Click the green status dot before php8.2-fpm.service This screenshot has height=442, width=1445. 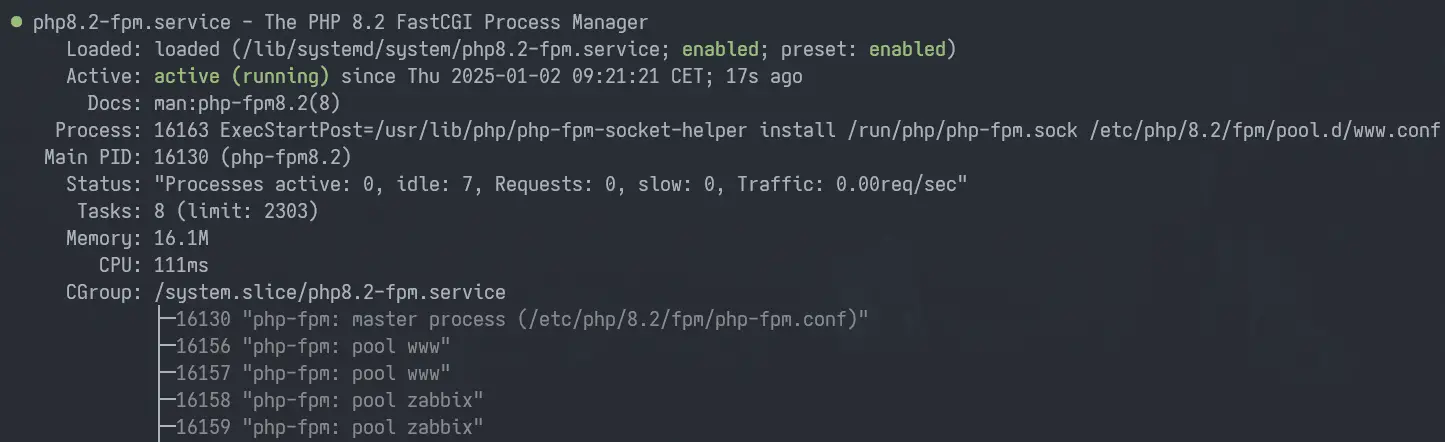pyautogui.click(x=16, y=22)
